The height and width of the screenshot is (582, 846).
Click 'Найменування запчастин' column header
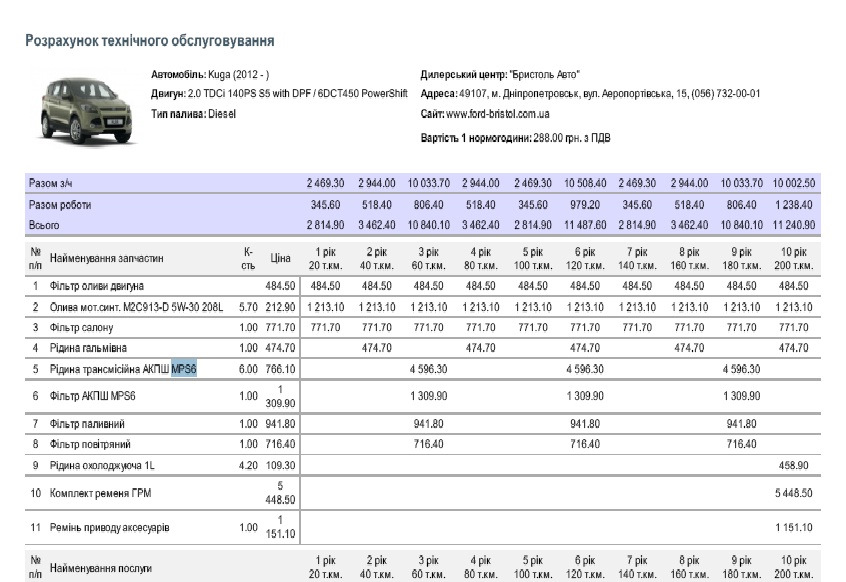(106, 258)
